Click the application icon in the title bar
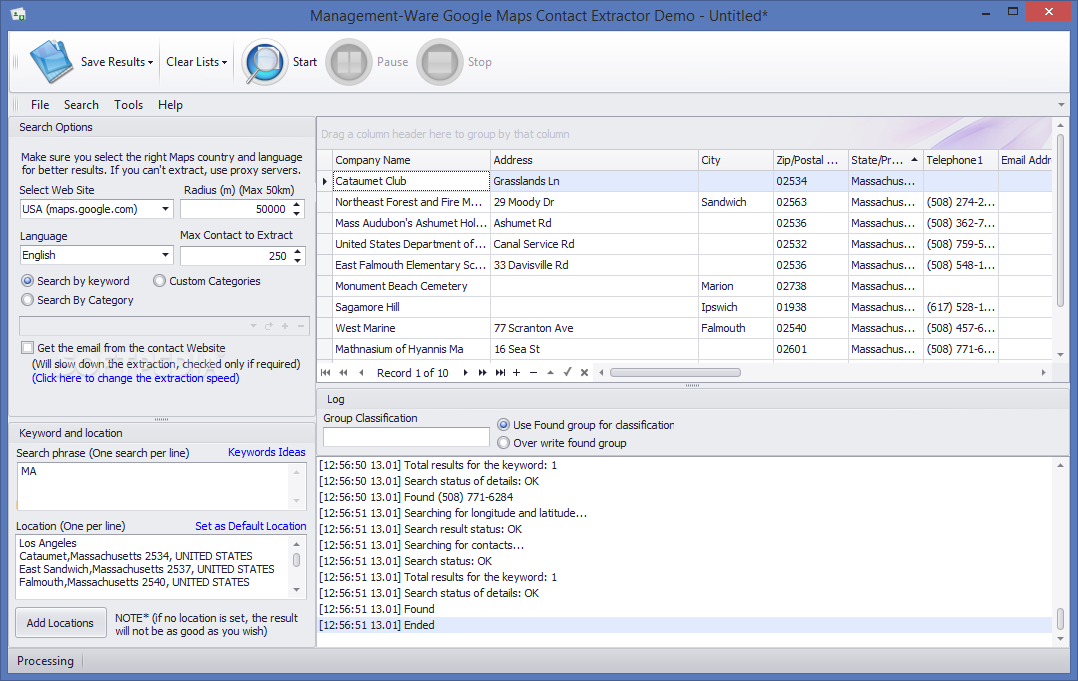 [18, 14]
